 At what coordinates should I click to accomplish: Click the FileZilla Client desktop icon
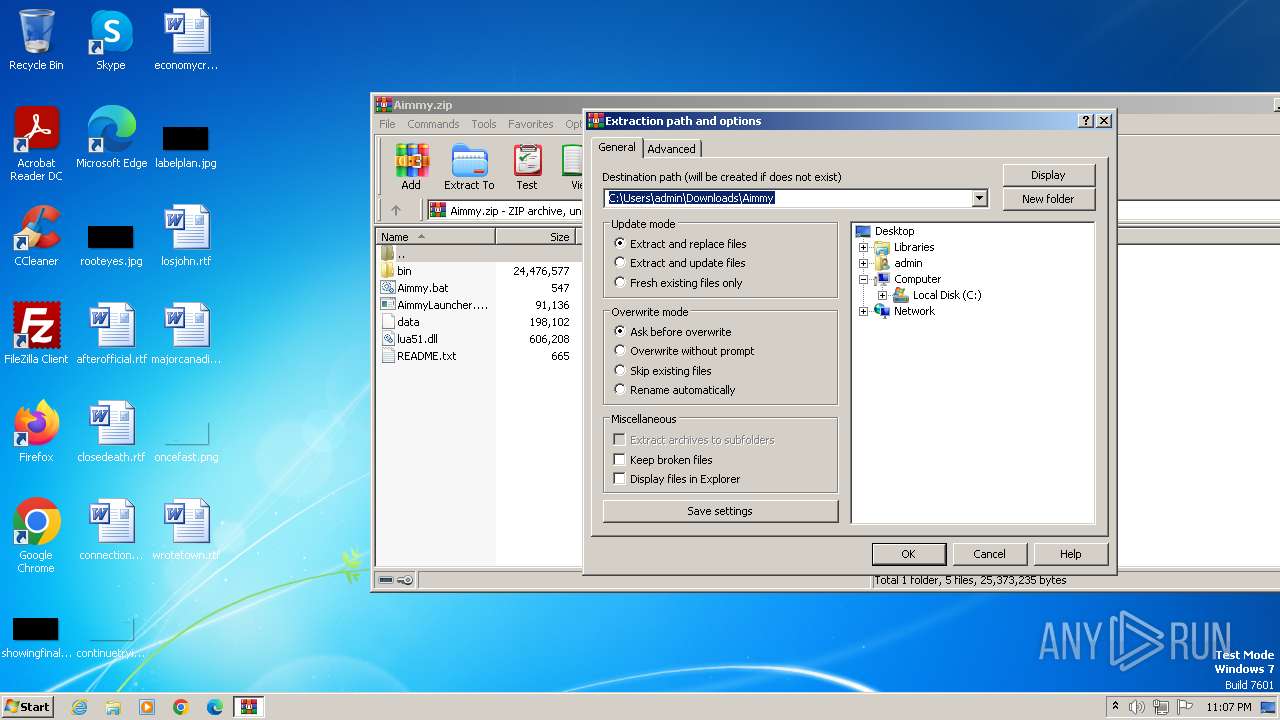click(x=36, y=334)
